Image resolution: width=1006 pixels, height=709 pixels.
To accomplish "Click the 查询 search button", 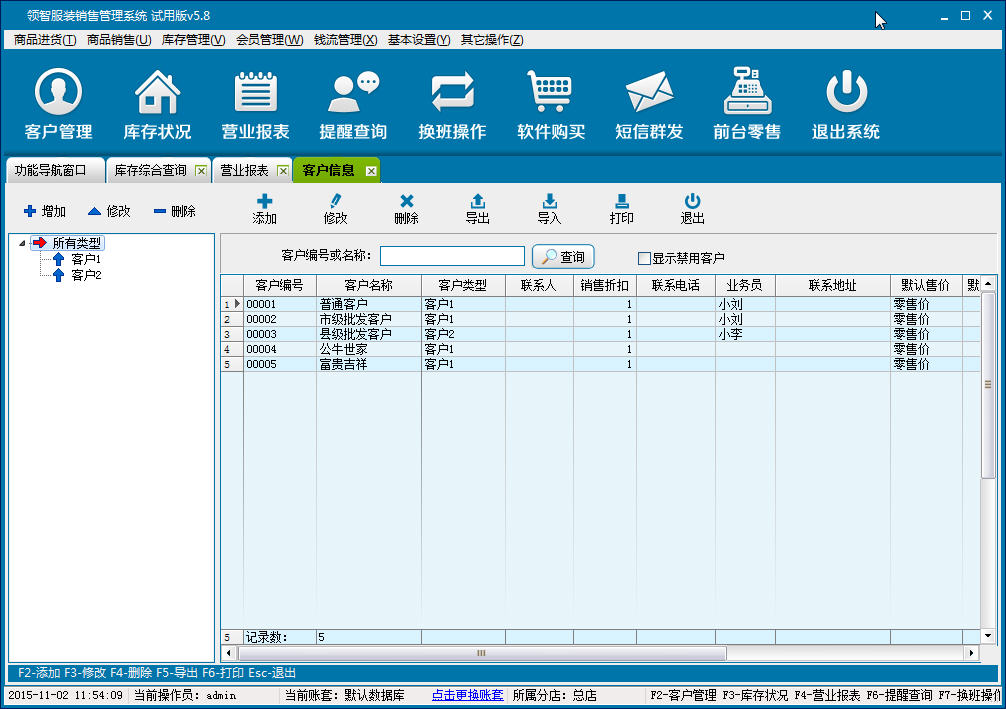I will pyautogui.click(x=563, y=257).
